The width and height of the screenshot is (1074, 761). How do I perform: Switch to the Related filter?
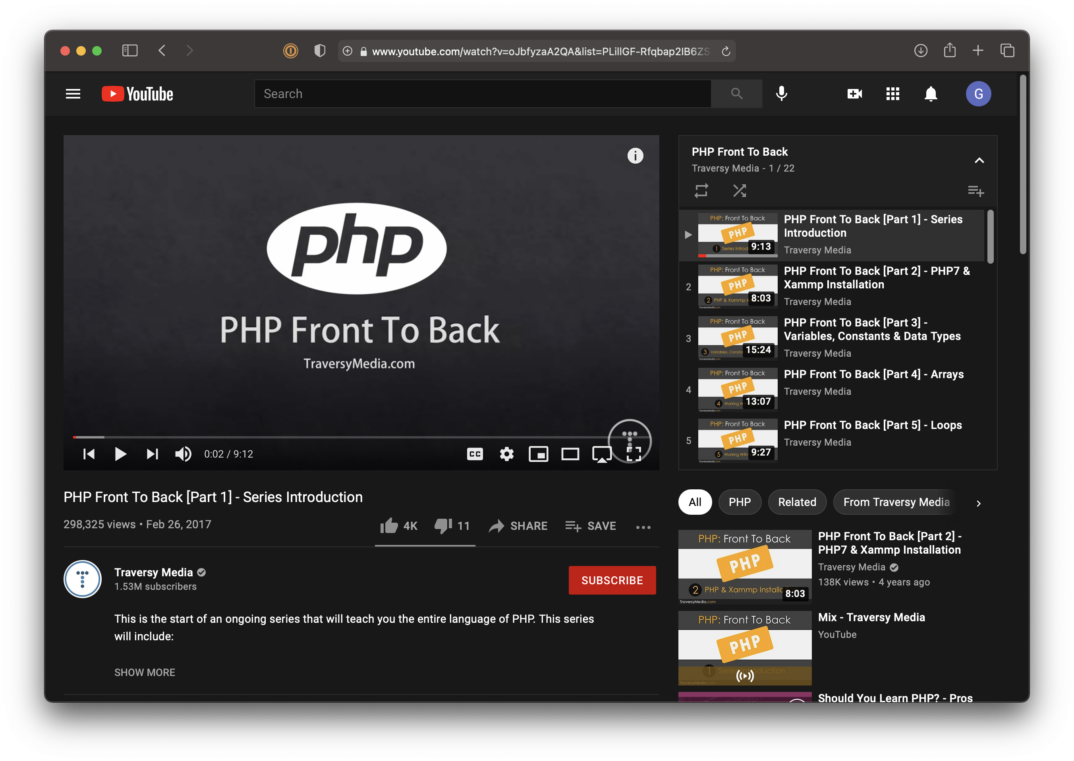(797, 501)
